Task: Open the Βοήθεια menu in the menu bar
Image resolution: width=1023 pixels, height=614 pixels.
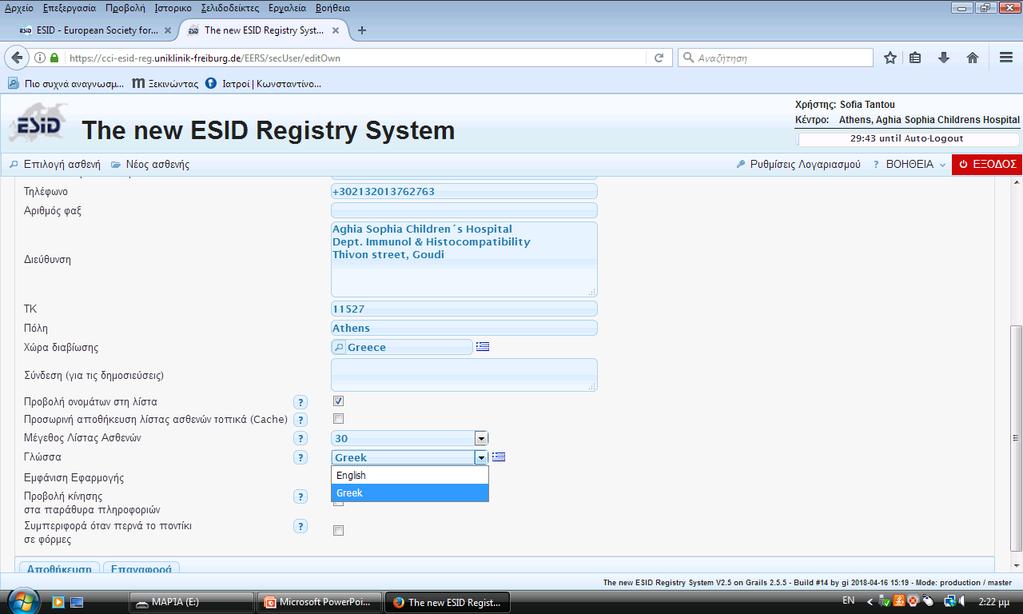Action: pos(333,8)
